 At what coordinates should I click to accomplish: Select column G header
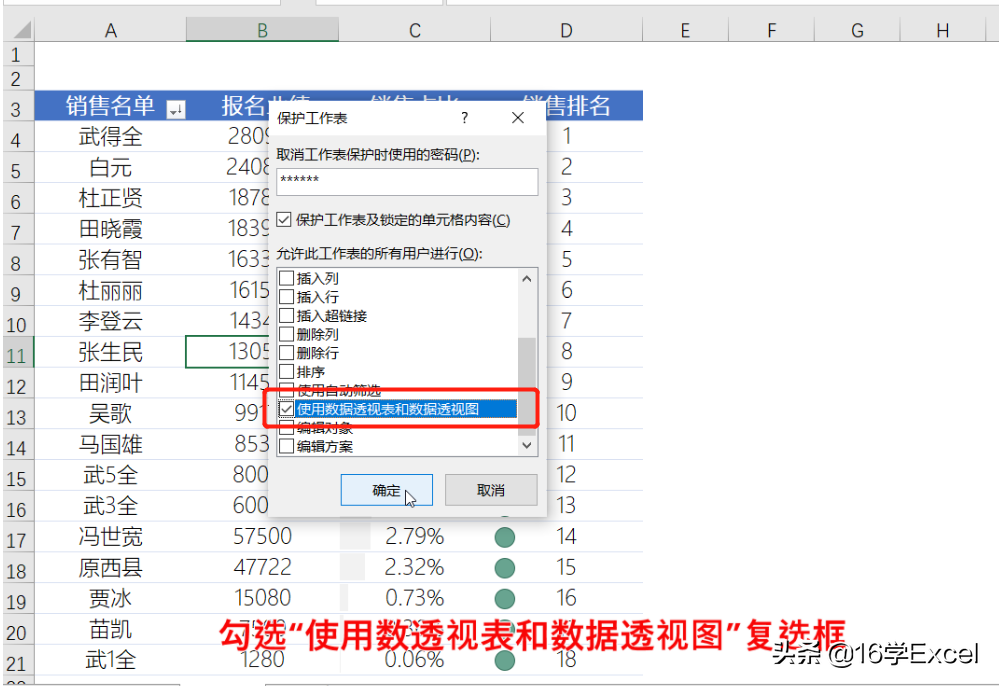pyautogui.click(x=858, y=30)
